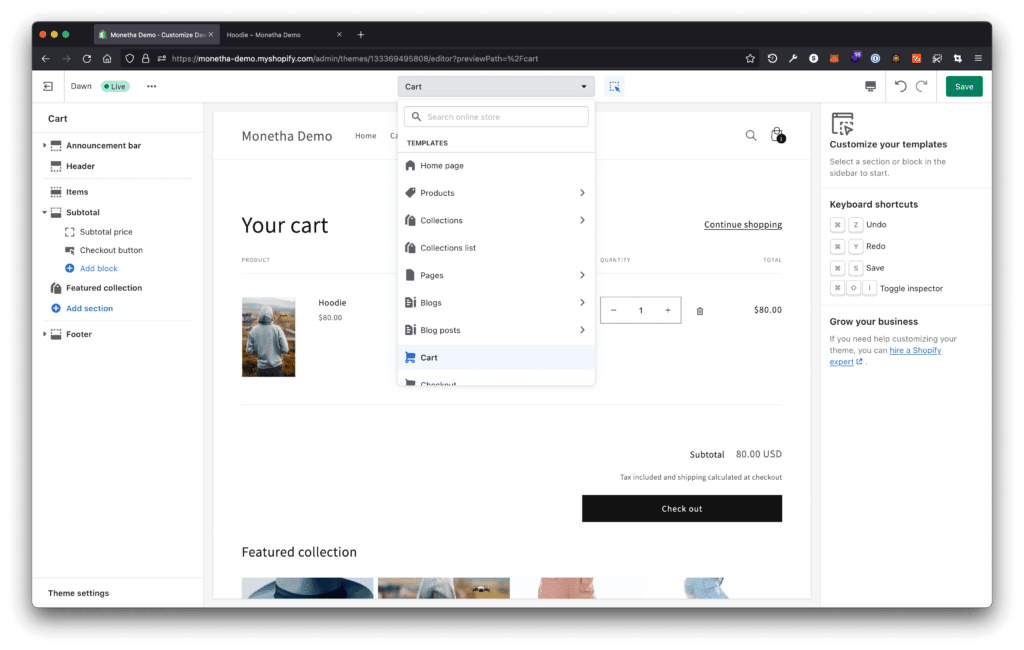Click Home link in store navigation

(x=366, y=136)
